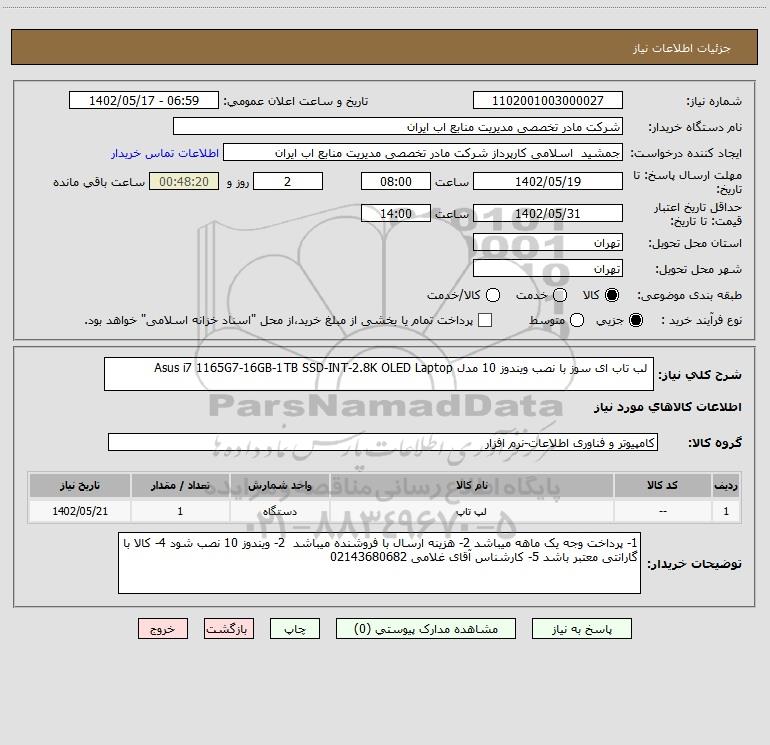Click the validity hour field 14:00
The height and width of the screenshot is (745, 770).
(396, 213)
